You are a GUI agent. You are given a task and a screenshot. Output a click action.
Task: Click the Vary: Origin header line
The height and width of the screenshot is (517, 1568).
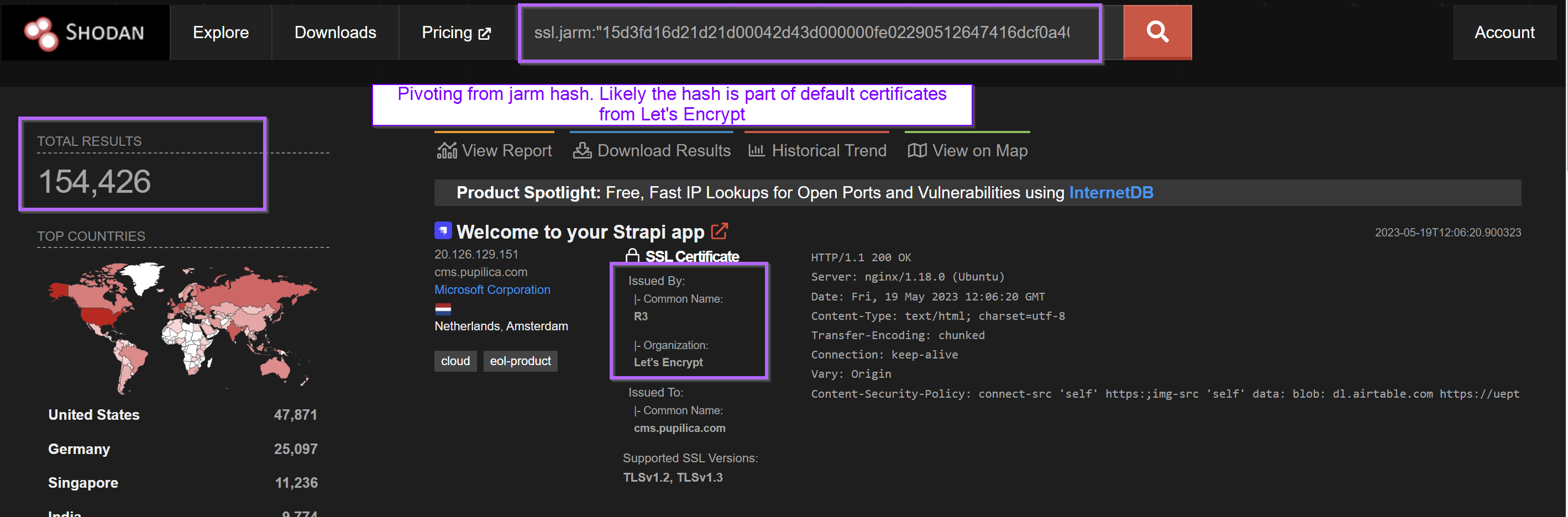click(851, 374)
